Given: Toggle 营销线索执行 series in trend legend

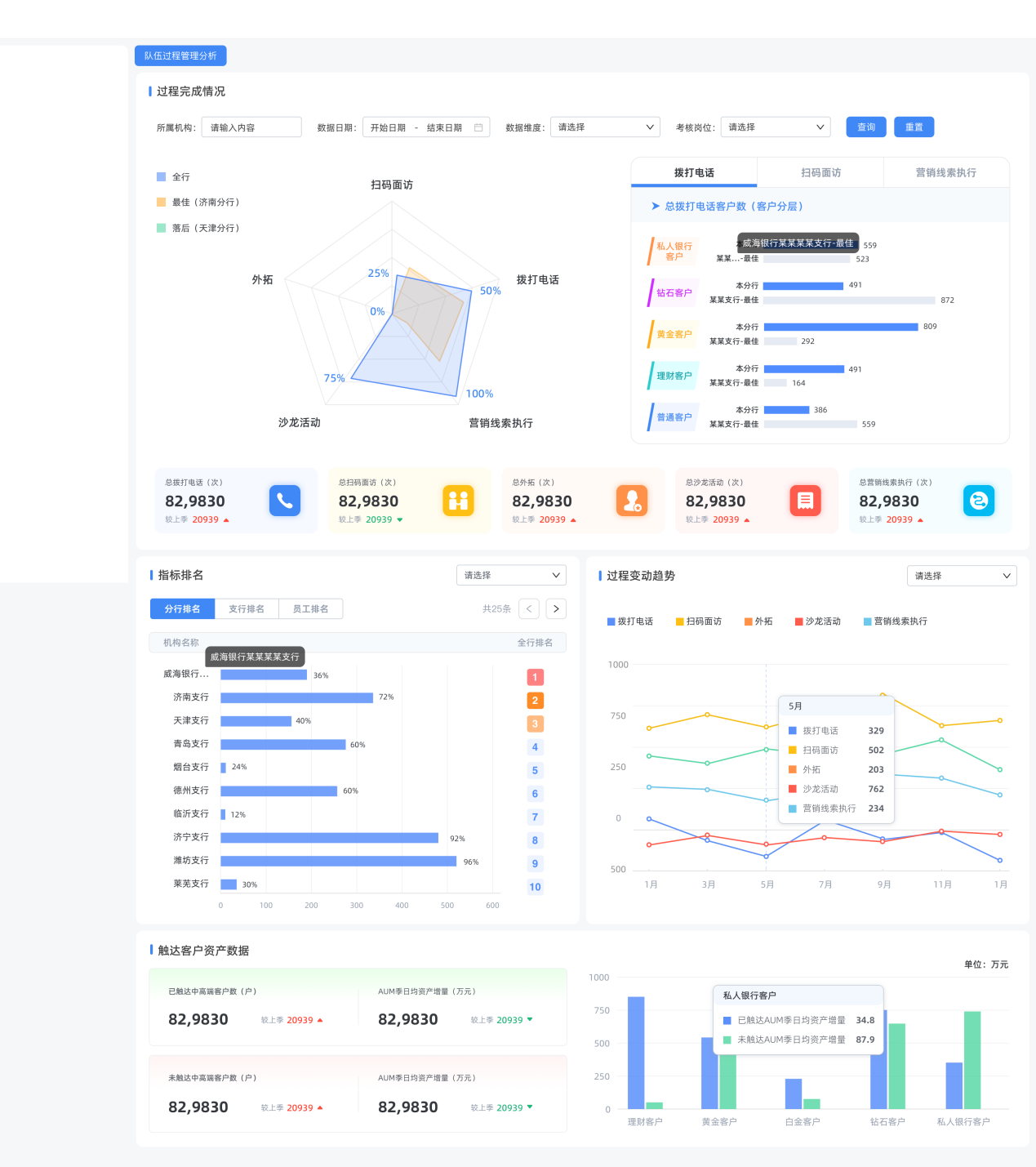Looking at the screenshot, I should [x=896, y=621].
